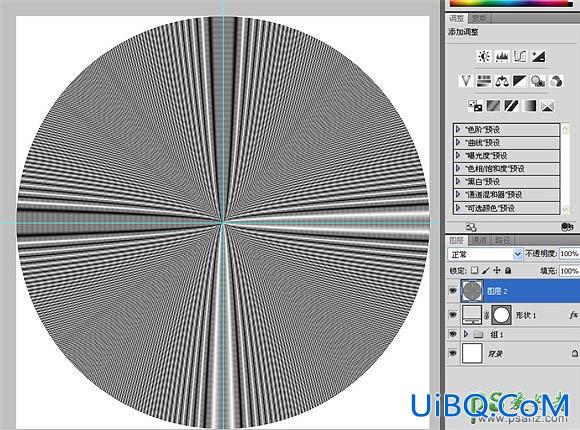Switch to the 调整 tab
The width and height of the screenshot is (580, 430).
pyautogui.click(x=456, y=18)
